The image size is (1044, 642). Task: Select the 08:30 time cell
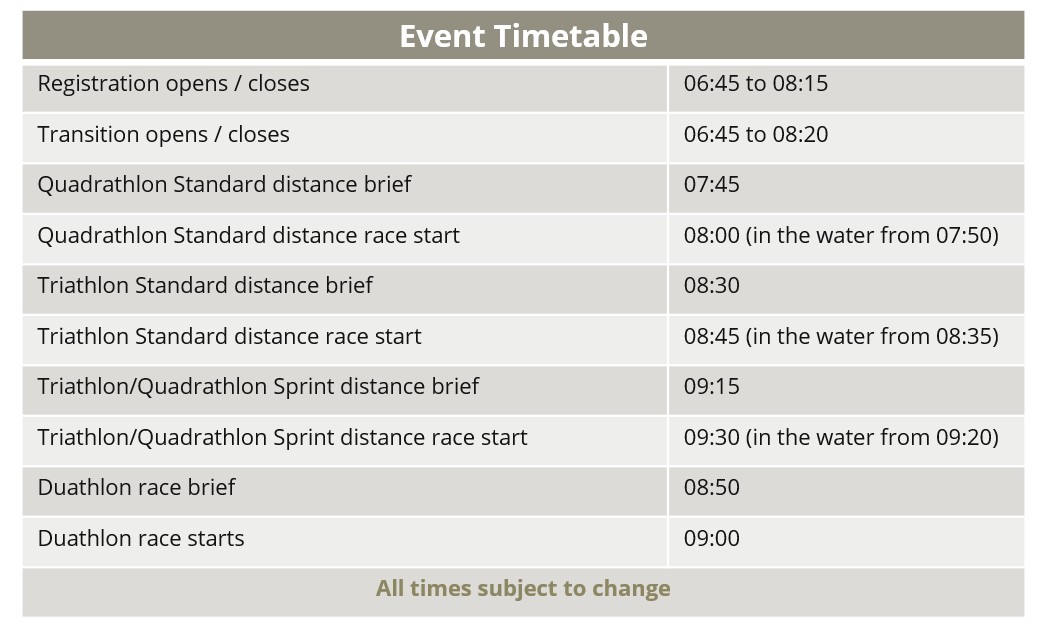[712, 286]
